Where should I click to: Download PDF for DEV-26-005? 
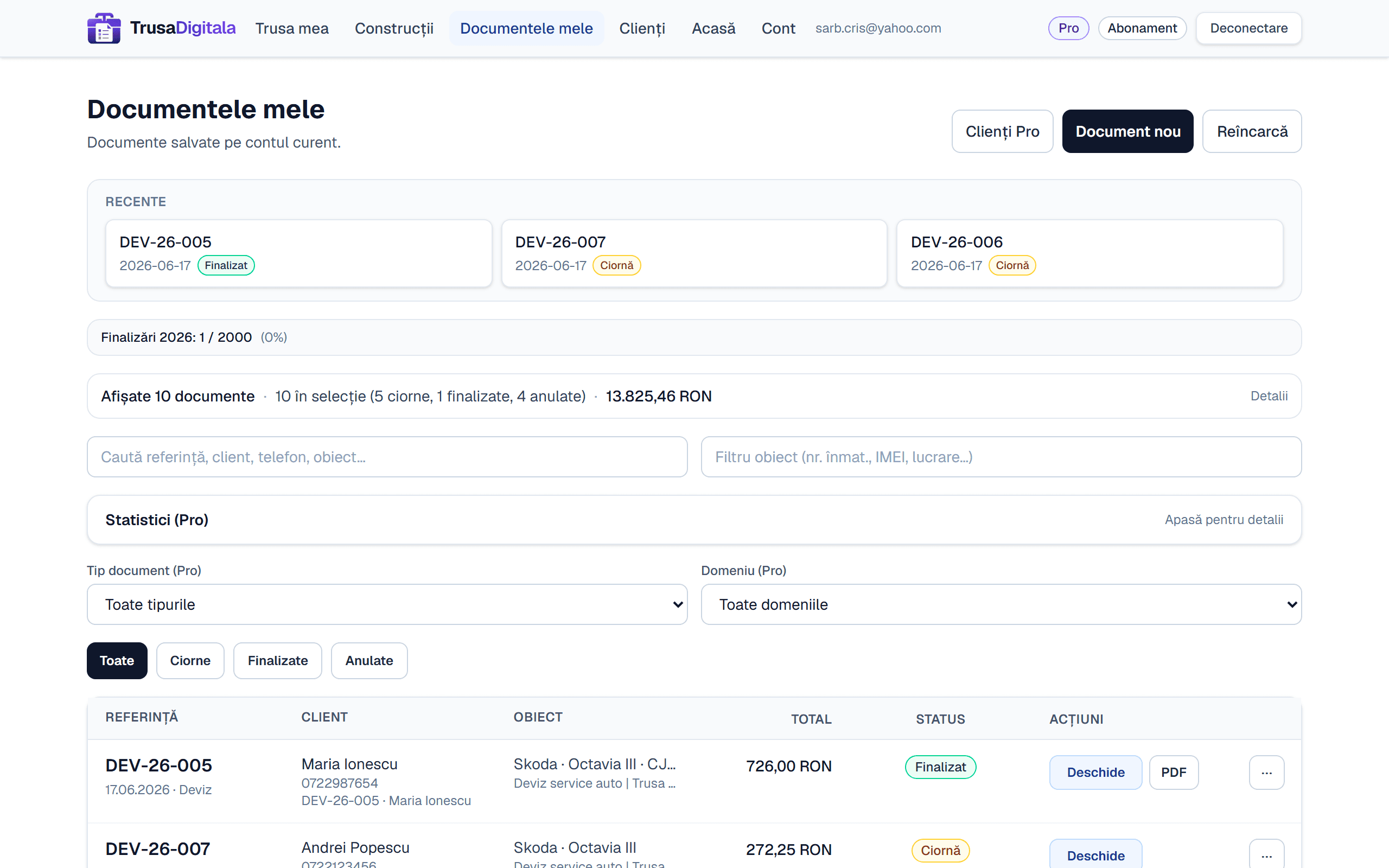(1173, 772)
